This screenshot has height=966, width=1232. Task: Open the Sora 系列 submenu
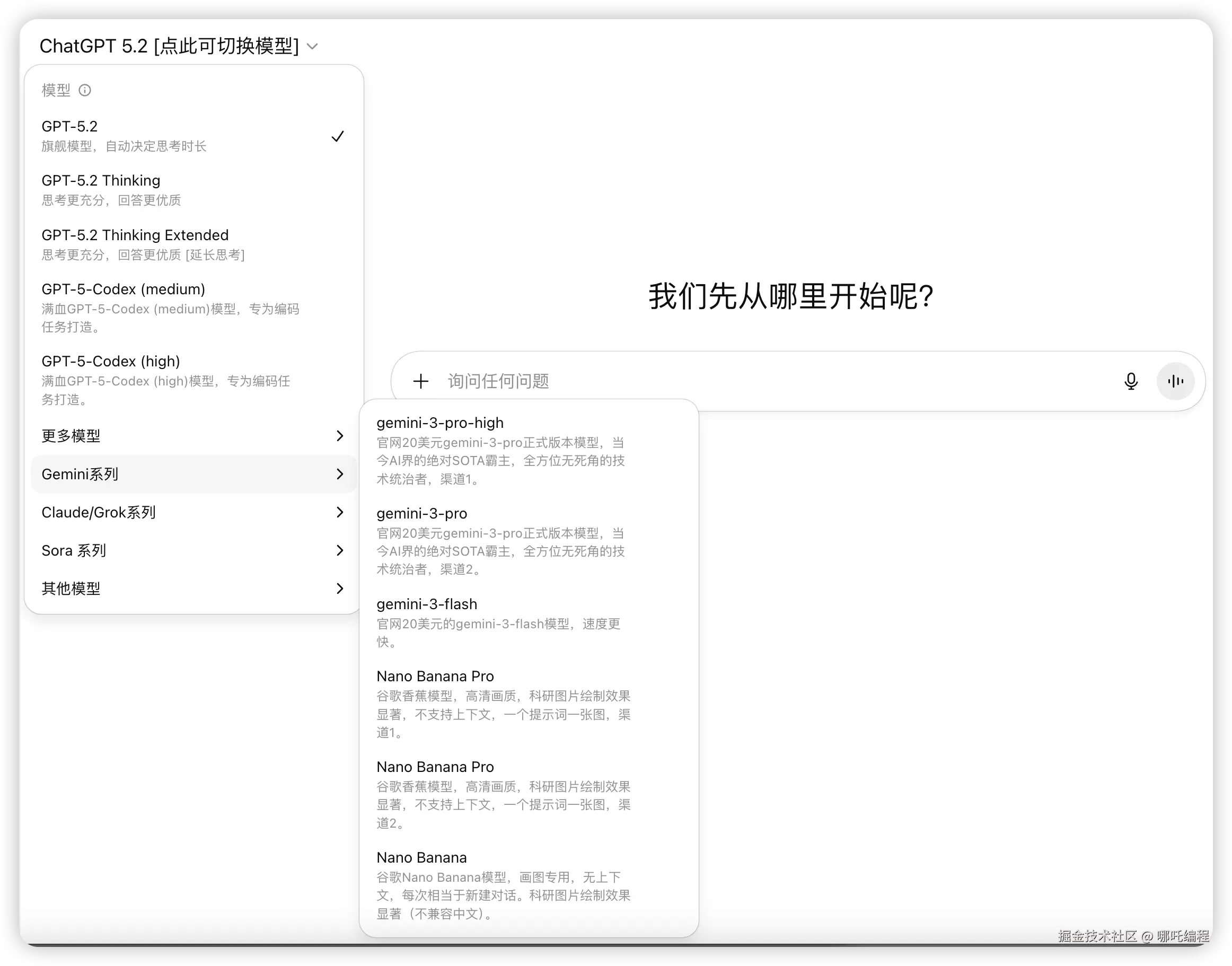(192, 550)
